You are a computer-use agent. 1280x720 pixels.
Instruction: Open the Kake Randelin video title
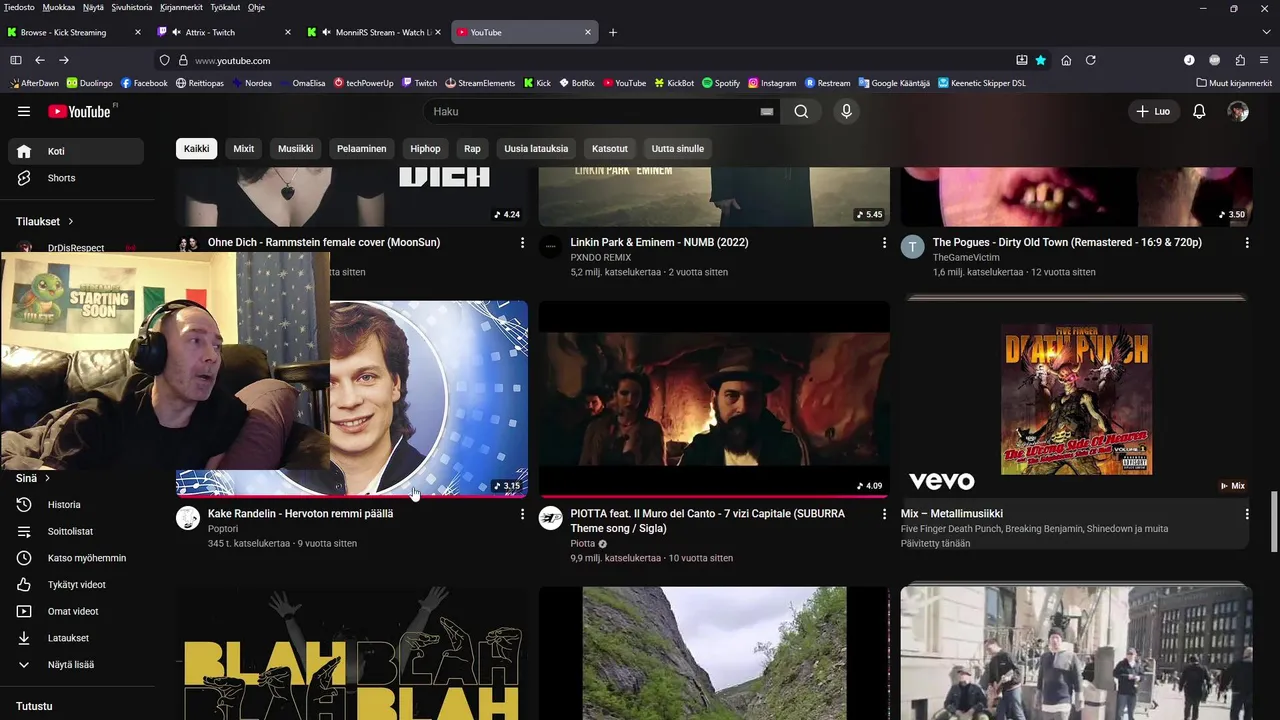pyautogui.click(x=300, y=514)
